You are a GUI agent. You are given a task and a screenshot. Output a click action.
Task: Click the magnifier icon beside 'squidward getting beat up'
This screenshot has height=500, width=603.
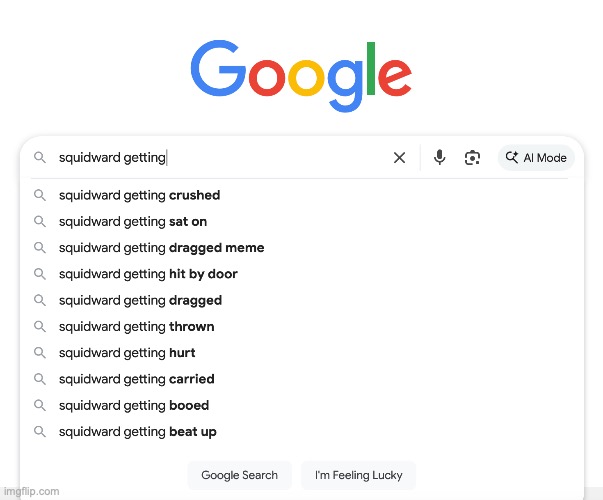[x=40, y=432]
